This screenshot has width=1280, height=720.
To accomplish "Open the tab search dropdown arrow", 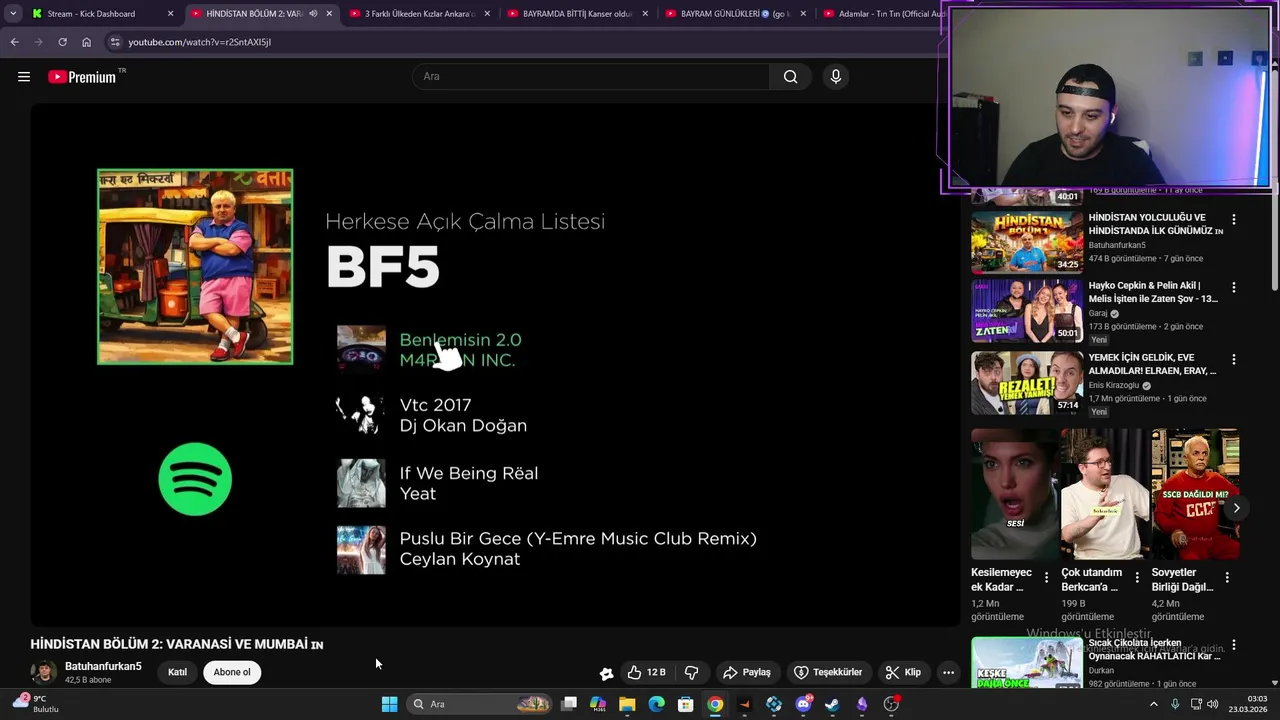I will point(13,14).
